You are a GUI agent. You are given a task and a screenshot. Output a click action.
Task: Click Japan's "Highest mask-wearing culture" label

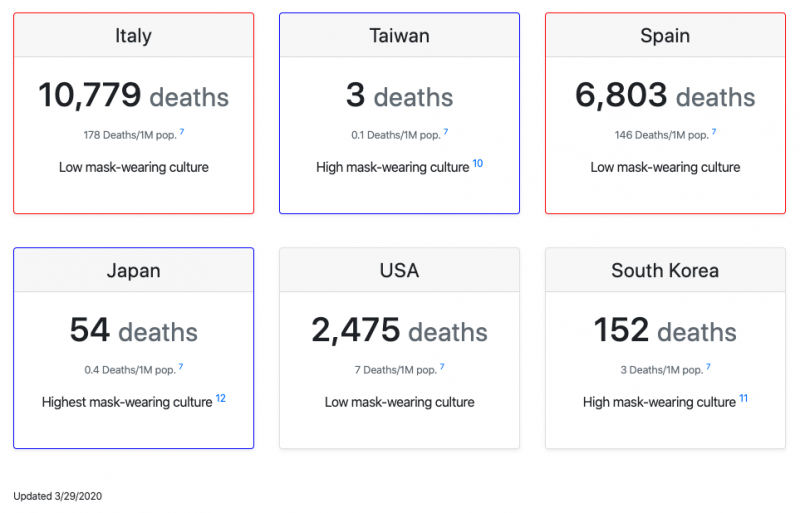point(127,402)
